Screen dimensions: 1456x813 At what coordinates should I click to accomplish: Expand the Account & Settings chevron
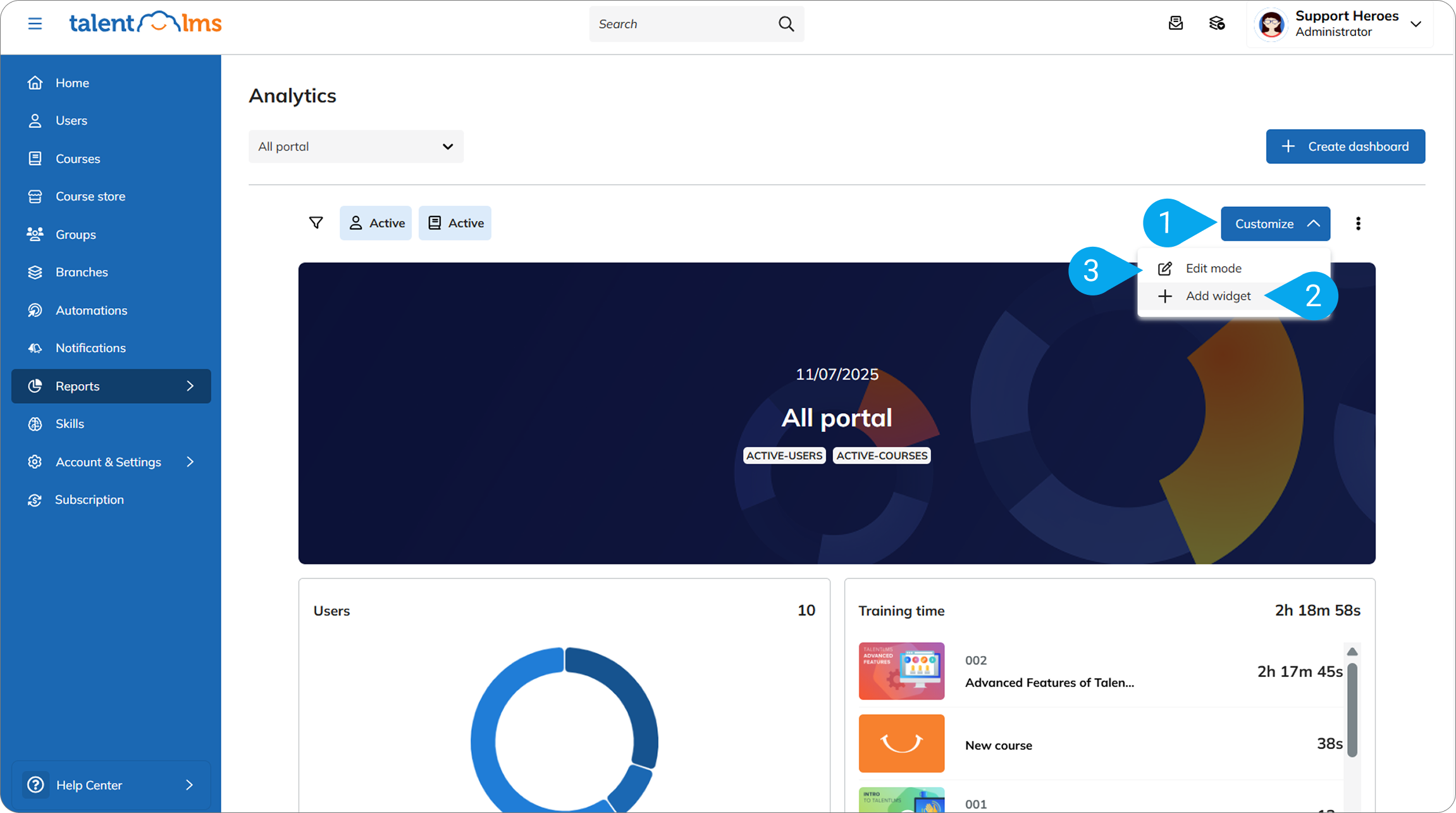(190, 462)
